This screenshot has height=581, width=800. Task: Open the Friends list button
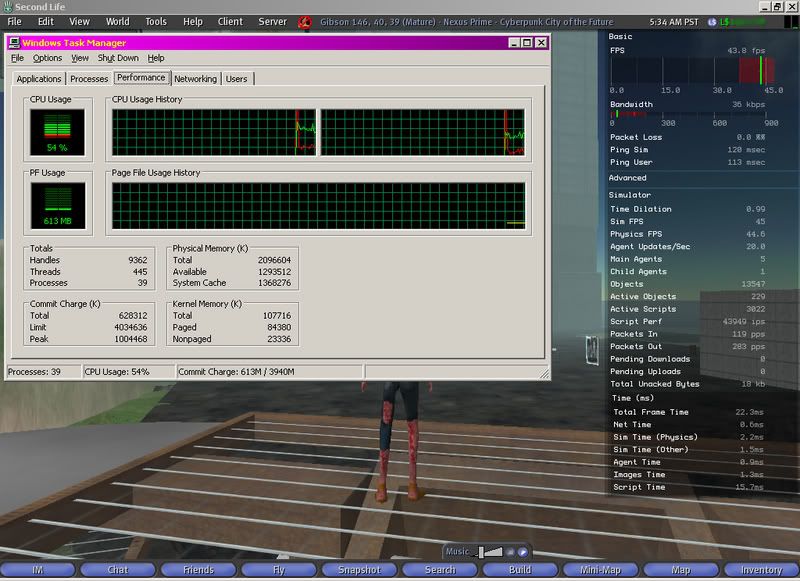[198, 570]
